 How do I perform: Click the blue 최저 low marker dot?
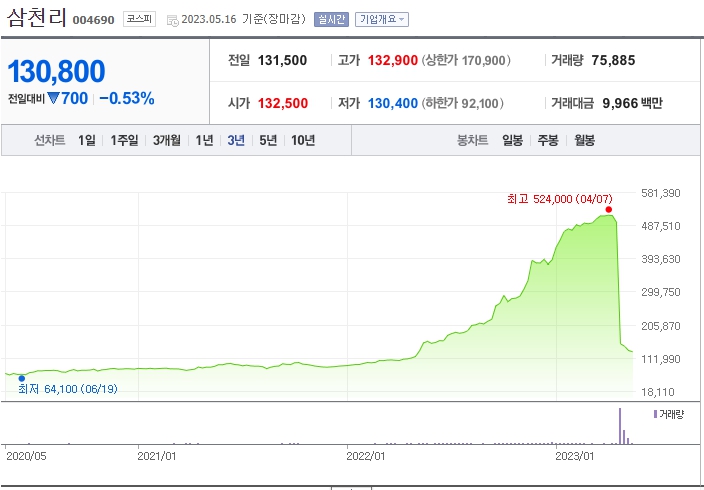(x=22, y=378)
